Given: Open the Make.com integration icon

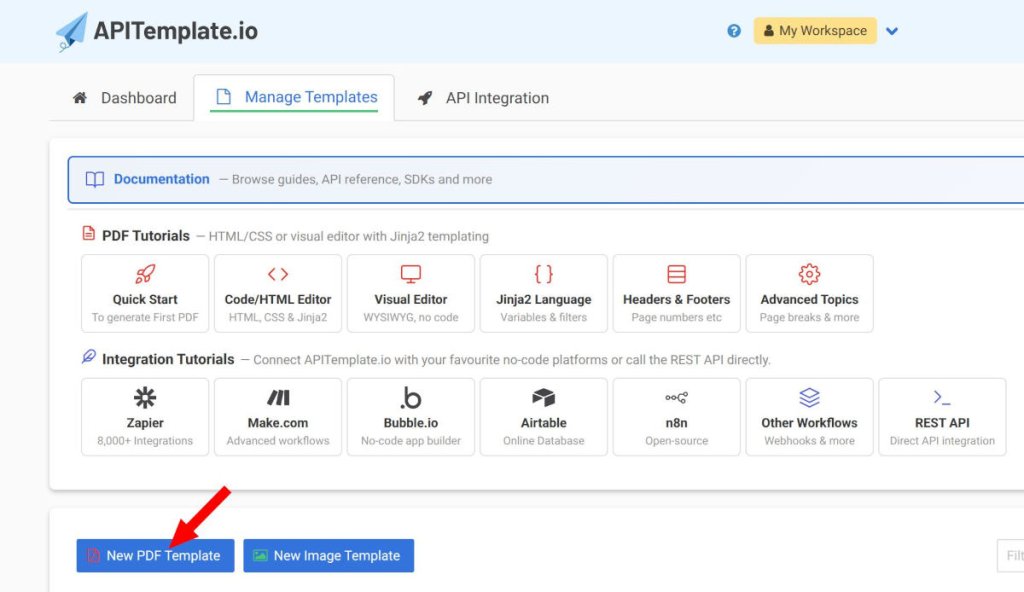Looking at the screenshot, I should tap(278, 397).
